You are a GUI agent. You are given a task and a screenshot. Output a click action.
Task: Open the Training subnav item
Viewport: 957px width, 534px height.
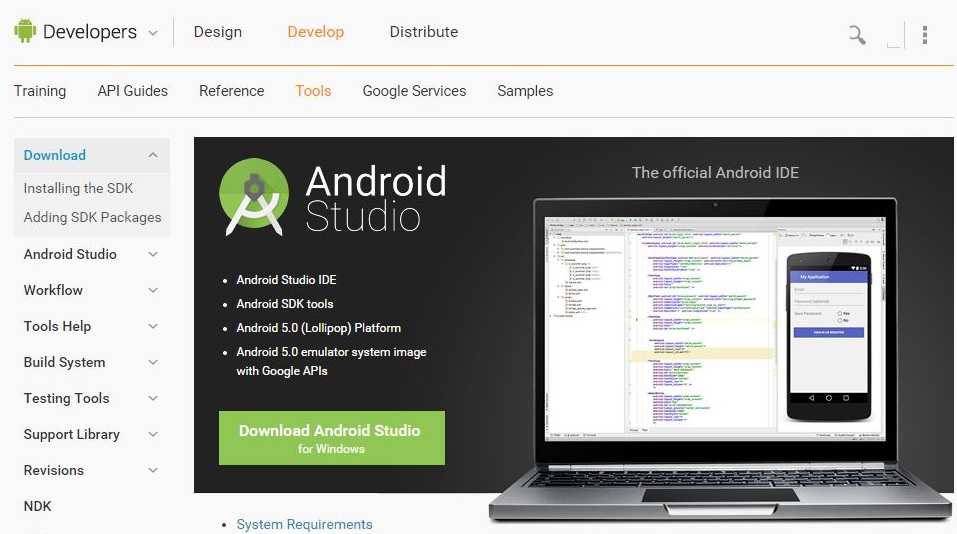(x=40, y=91)
